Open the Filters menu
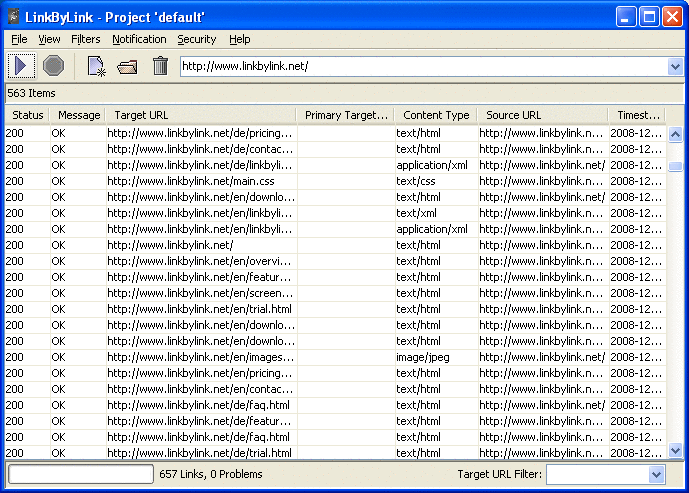This screenshot has height=493, width=689. [86, 40]
